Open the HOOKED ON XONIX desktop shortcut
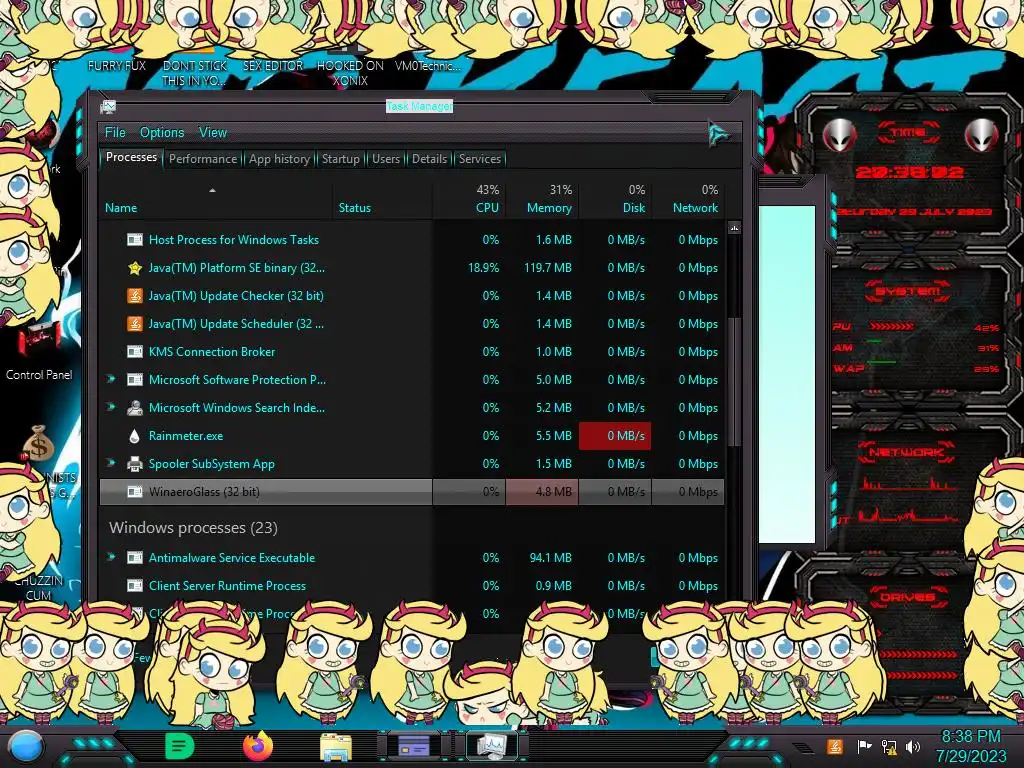The width and height of the screenshot is (1024, 768). click(x=350, y=73)
